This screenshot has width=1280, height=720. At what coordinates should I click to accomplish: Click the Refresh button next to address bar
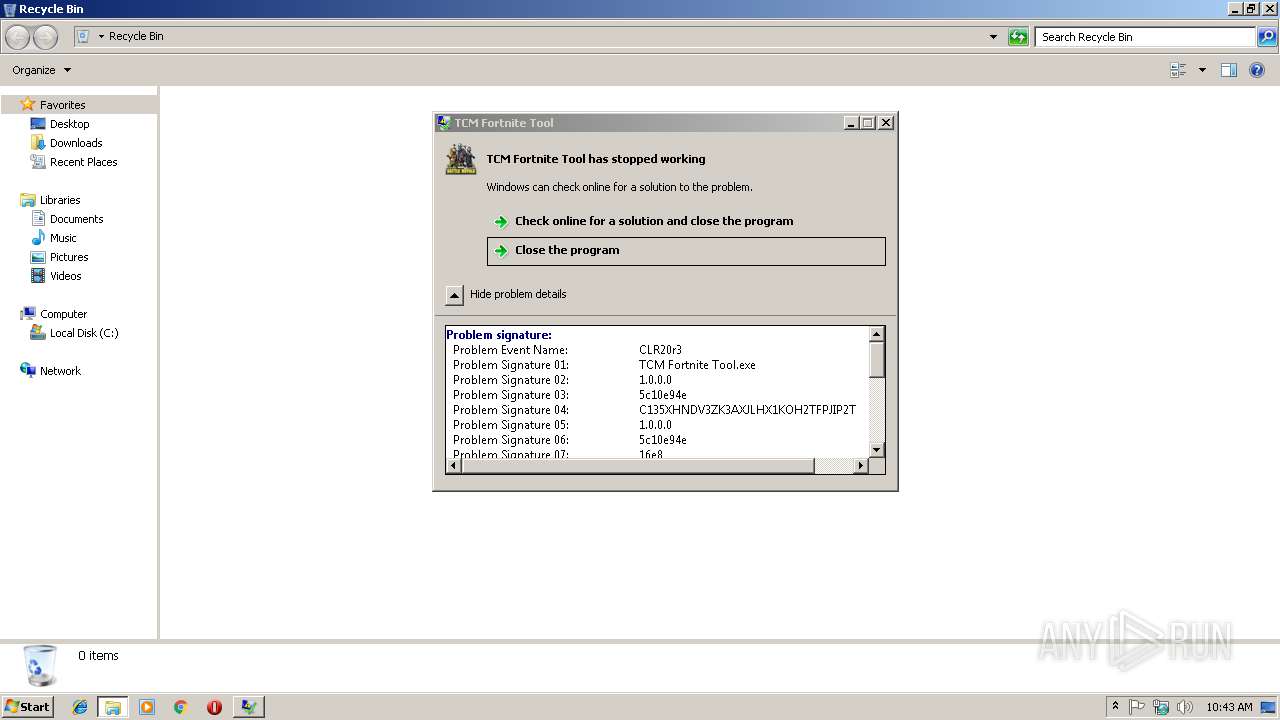pos(1018,37)
